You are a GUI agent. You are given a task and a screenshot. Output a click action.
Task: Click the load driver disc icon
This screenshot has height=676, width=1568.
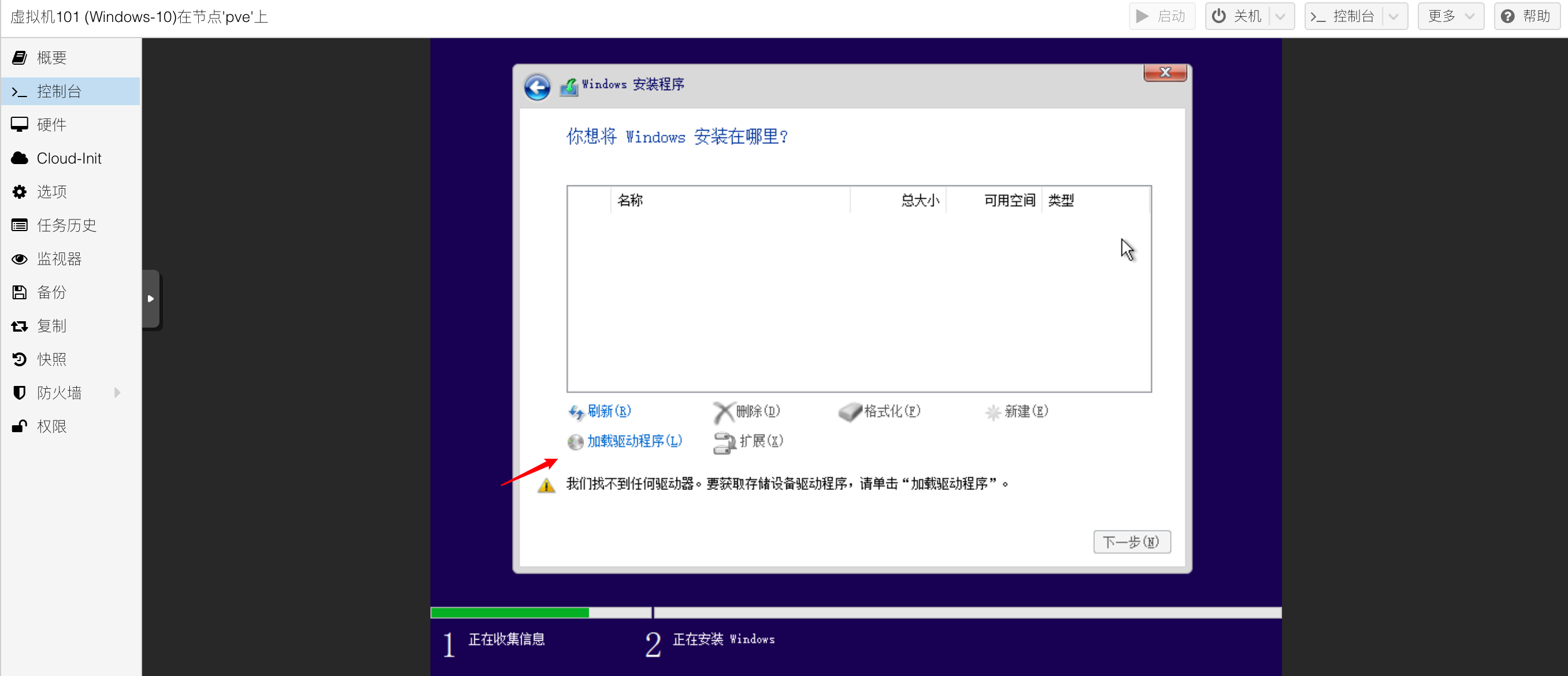click(x=575, y=442)
